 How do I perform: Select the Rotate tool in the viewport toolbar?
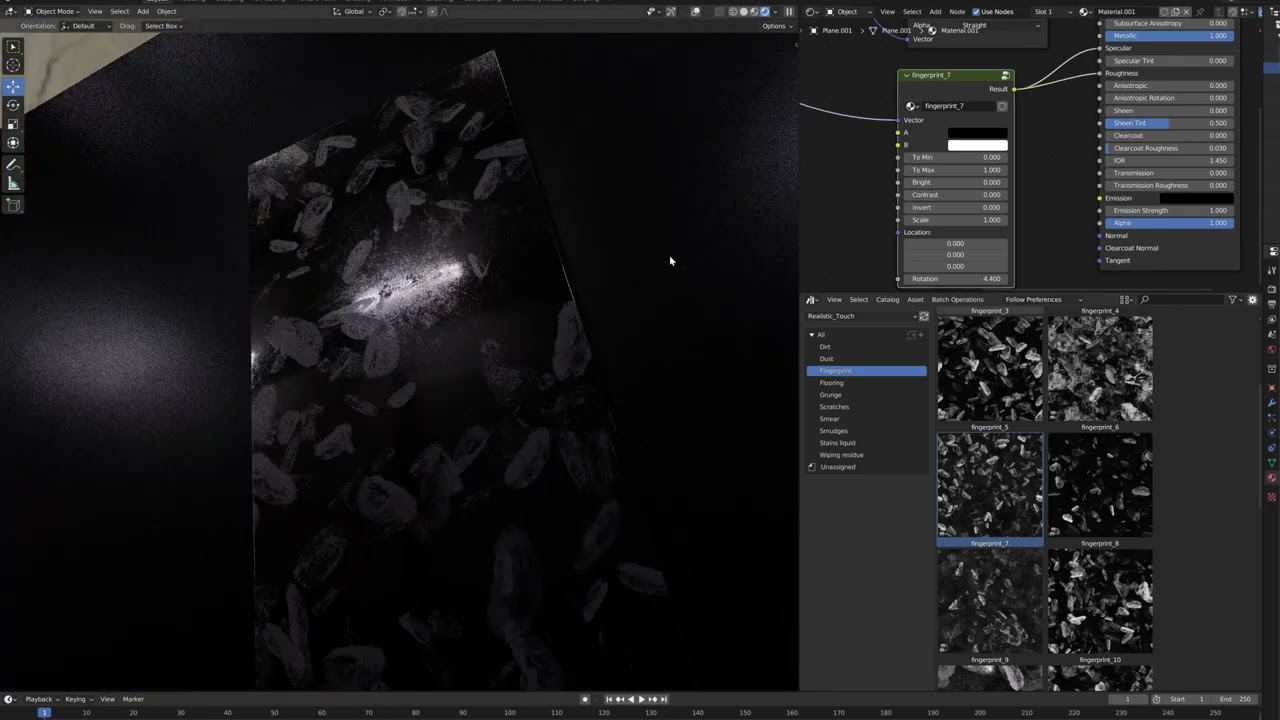pos(13,105)
